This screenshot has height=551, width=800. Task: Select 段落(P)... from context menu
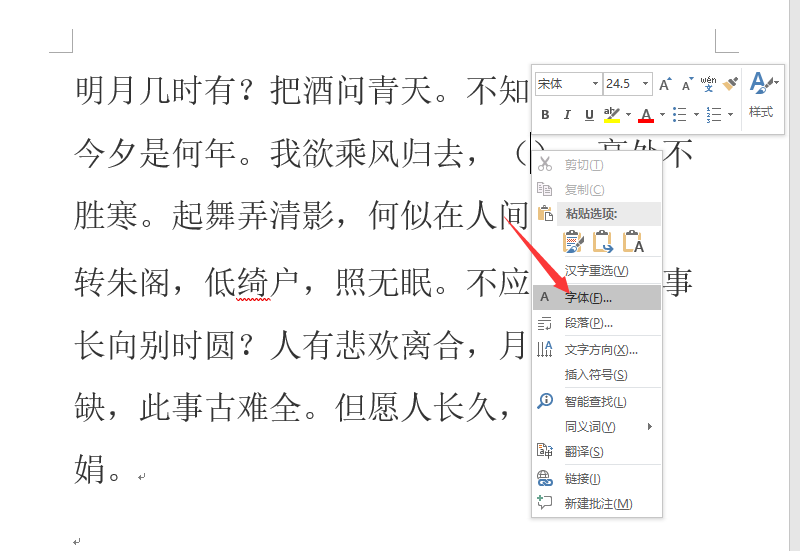pos(597,323)
